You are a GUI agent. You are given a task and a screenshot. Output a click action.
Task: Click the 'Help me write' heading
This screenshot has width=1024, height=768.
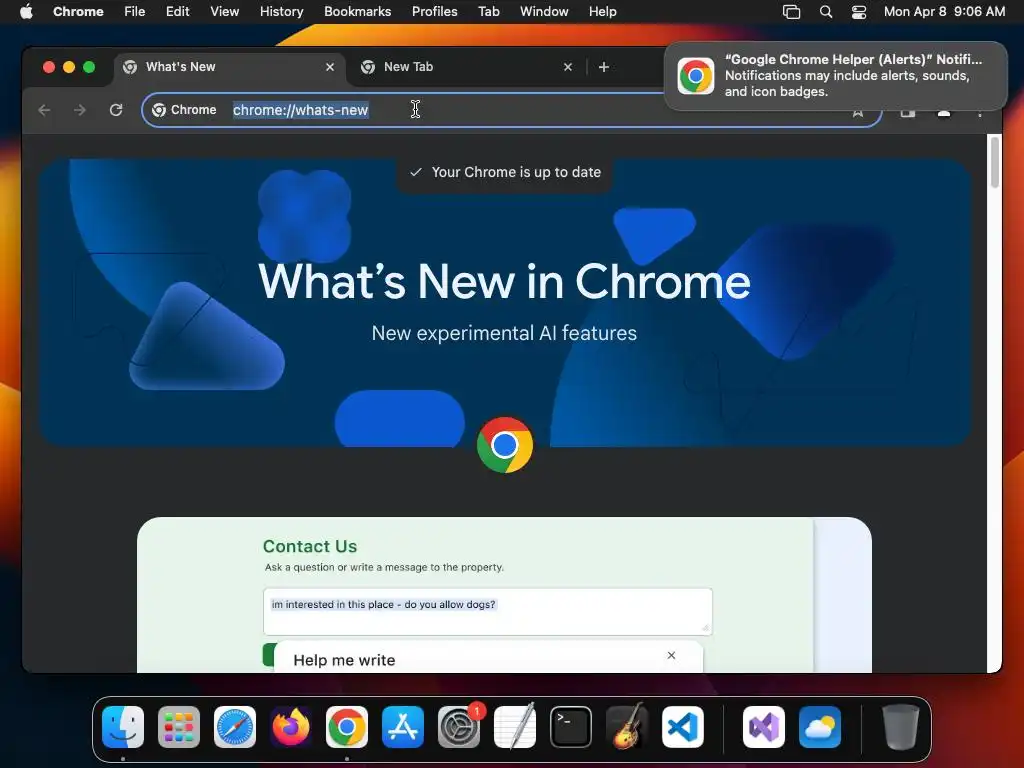point(344,660)
